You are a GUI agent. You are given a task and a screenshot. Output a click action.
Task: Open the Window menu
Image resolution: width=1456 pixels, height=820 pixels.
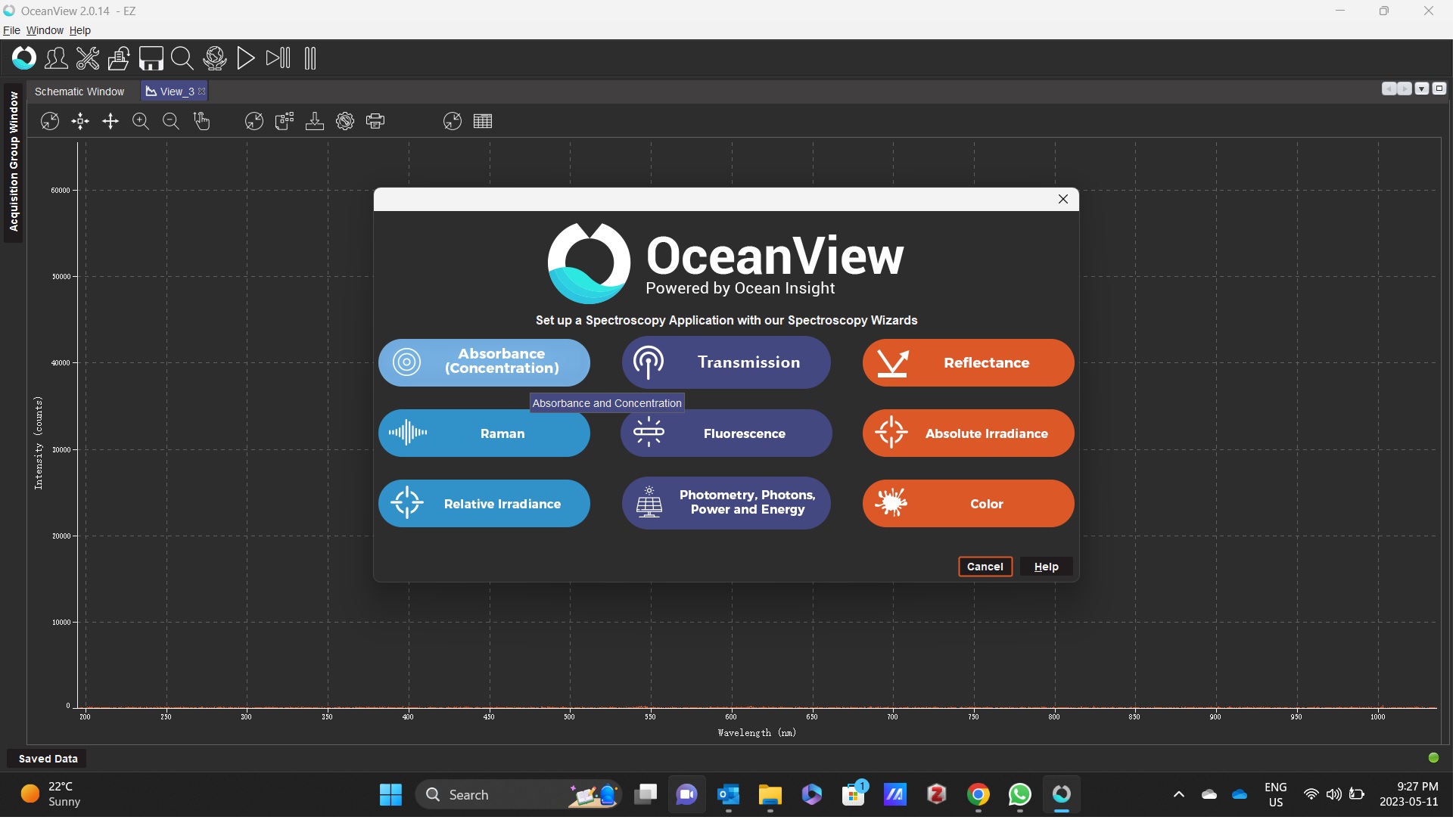click(x=45, y=30)
